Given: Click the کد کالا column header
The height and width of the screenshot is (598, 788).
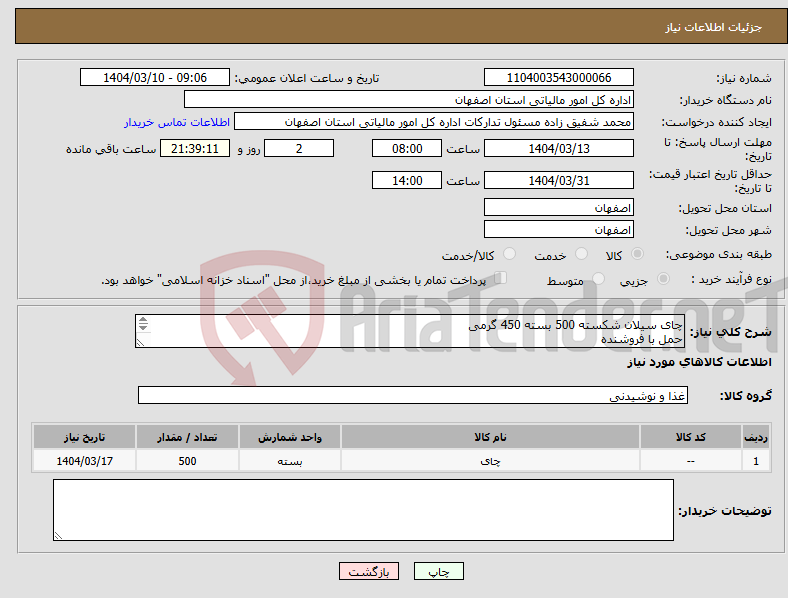Looking at the screenshot, I should tap(691, 437).
